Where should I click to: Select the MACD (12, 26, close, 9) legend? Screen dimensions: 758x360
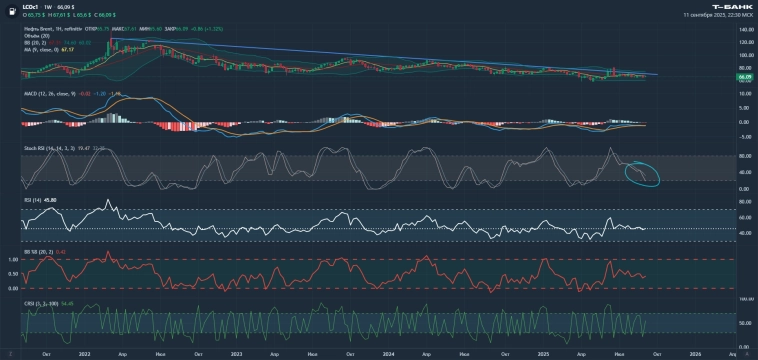click(49, 93)
